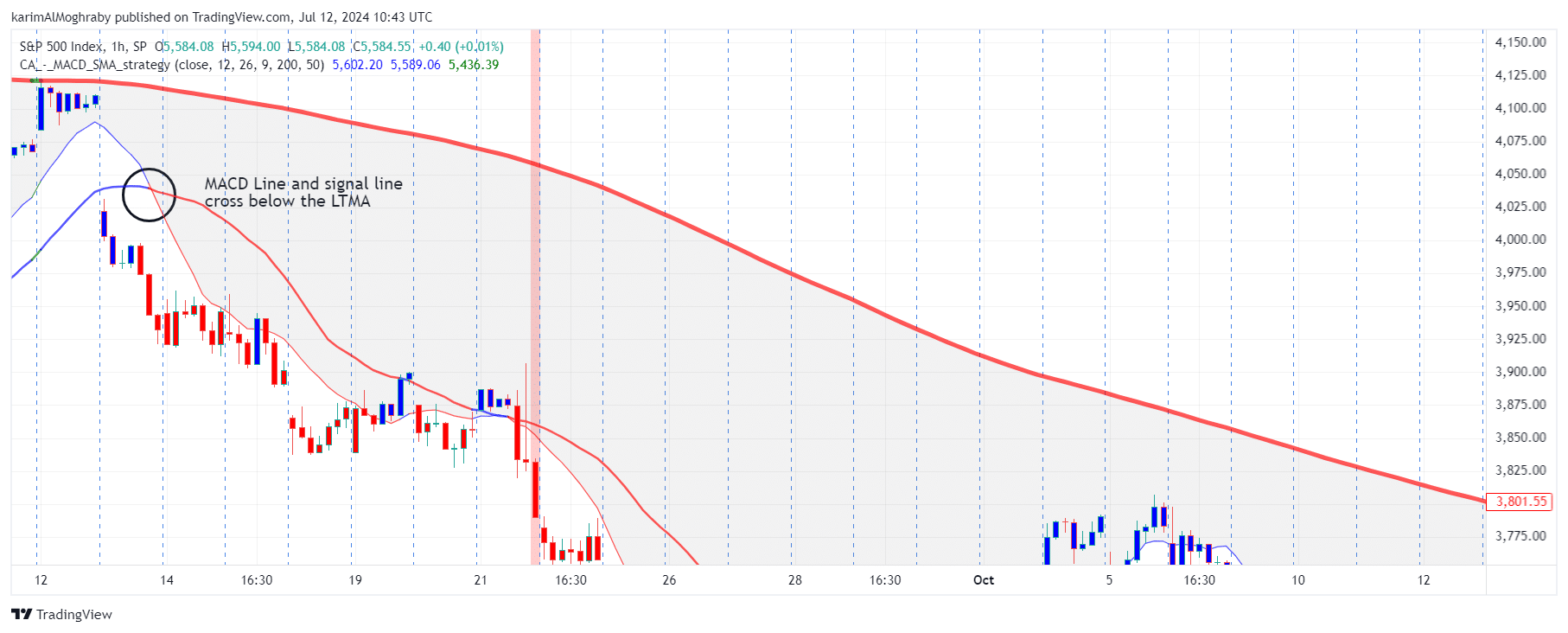Select the close value C5,584.55

(381, 47)
